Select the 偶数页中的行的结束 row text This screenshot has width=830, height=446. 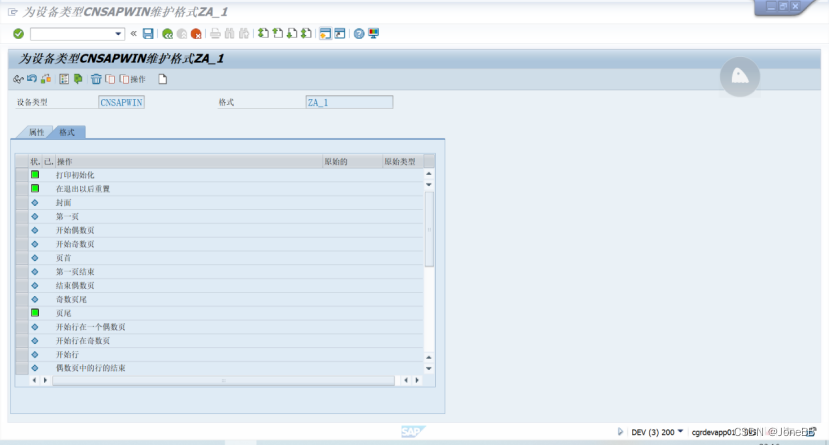coord(91,368)
